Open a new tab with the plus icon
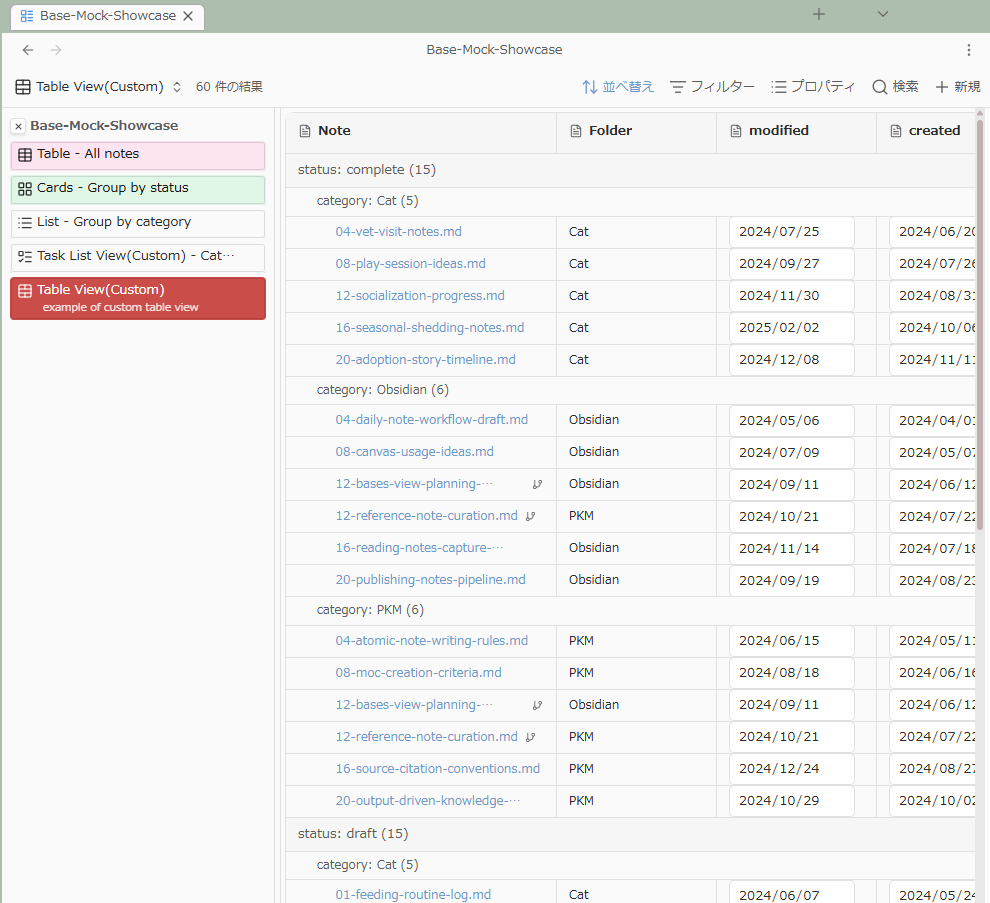This screenshot has height=903, width=990. 819,14
